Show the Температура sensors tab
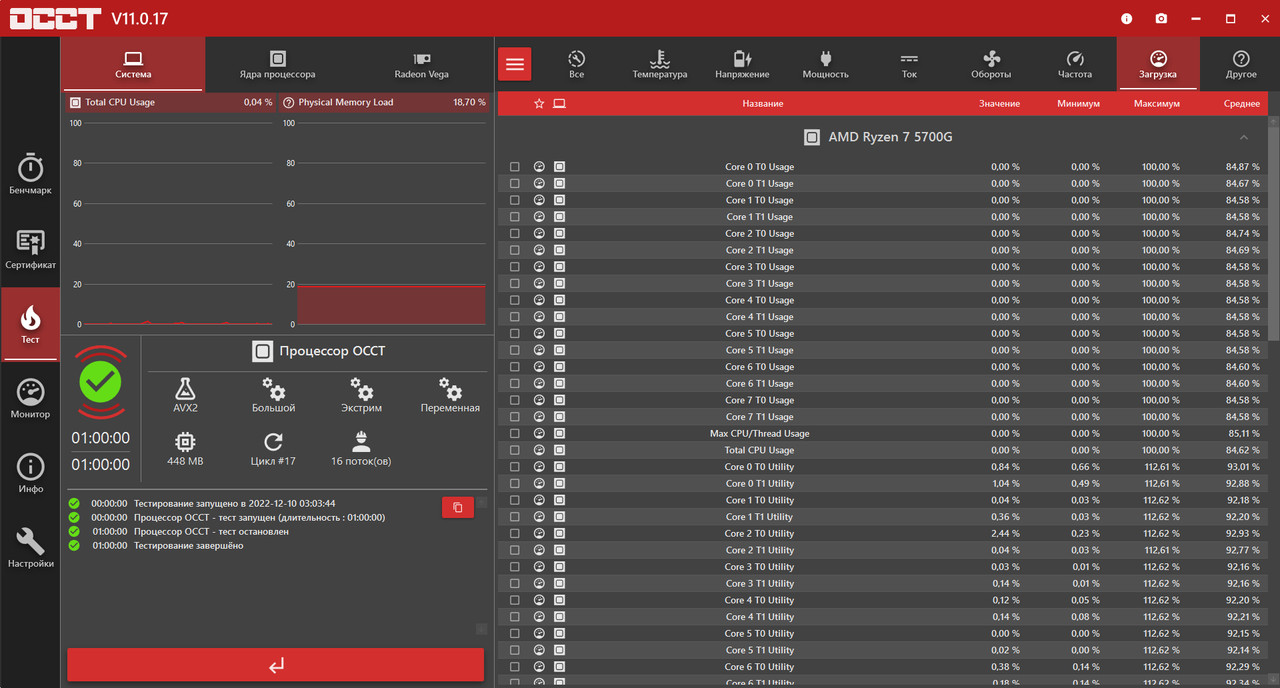The image size is (1280, 688). (659, 64)
